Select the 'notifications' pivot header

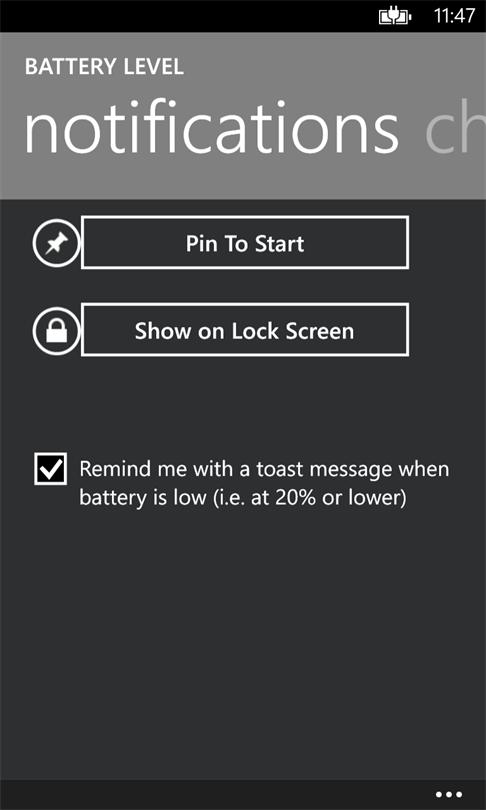pyautogui.click(x=211, y=130)
